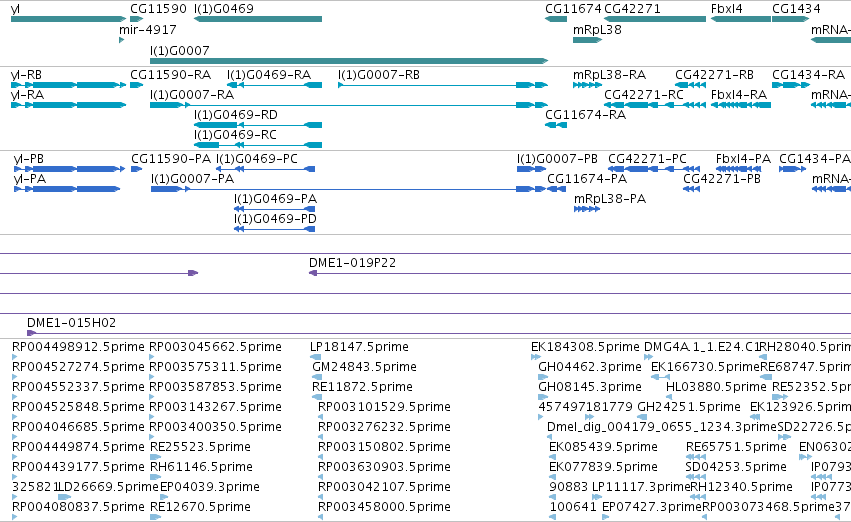
Task: Click the CG42271-RC transcript label
Action: (644, 95)
